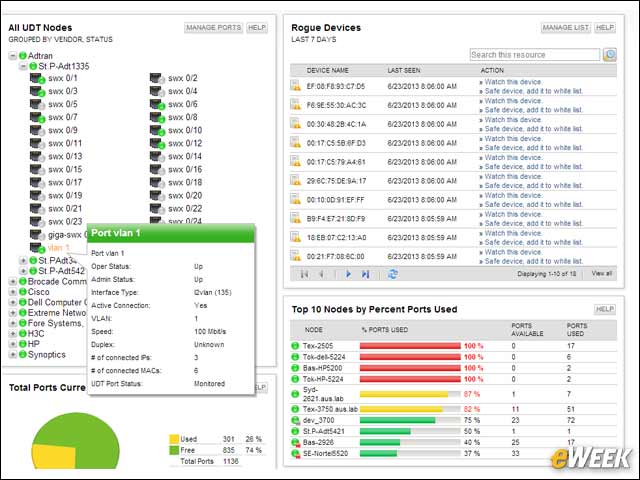Click warning icon for EF:08:F8:93:C7:D5
The height and width of the screenshot is (480, 640).
pyautogui.click(x=296, y=86)
